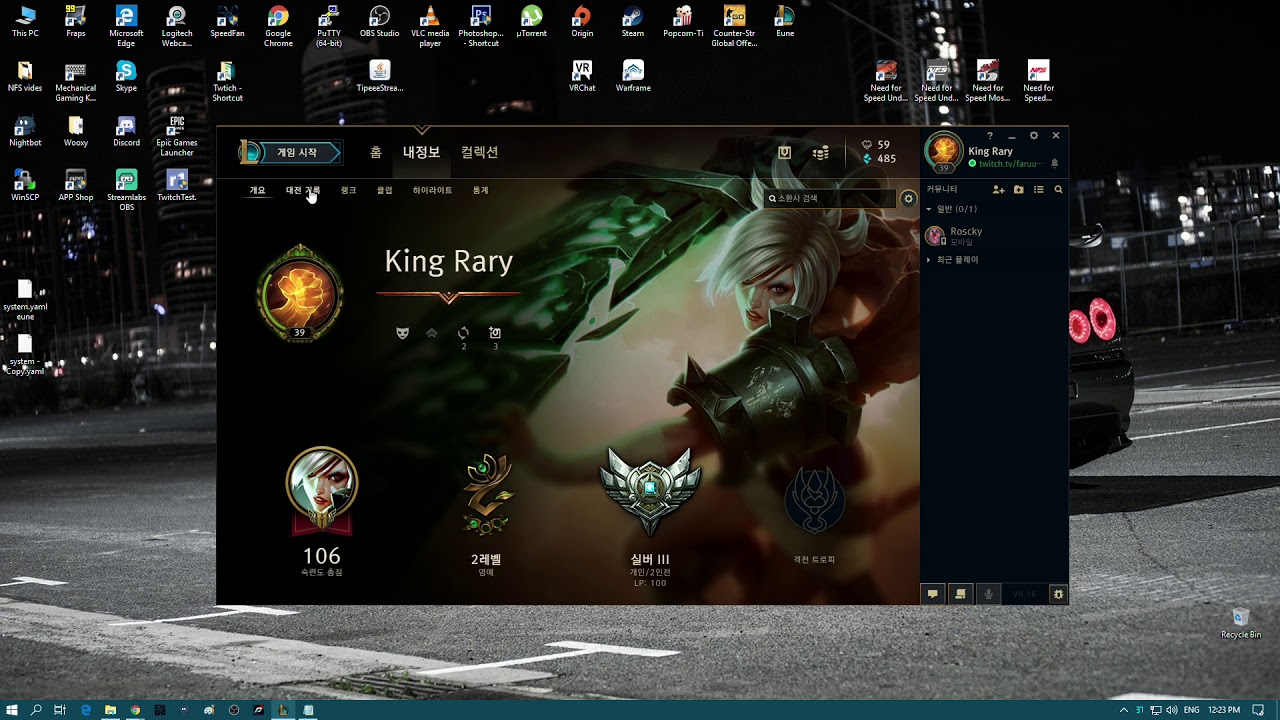The width and height of the screenshot is (1280, 720).
Task: Click the twitch.tv status text
Action: [x=1010, y=164]
